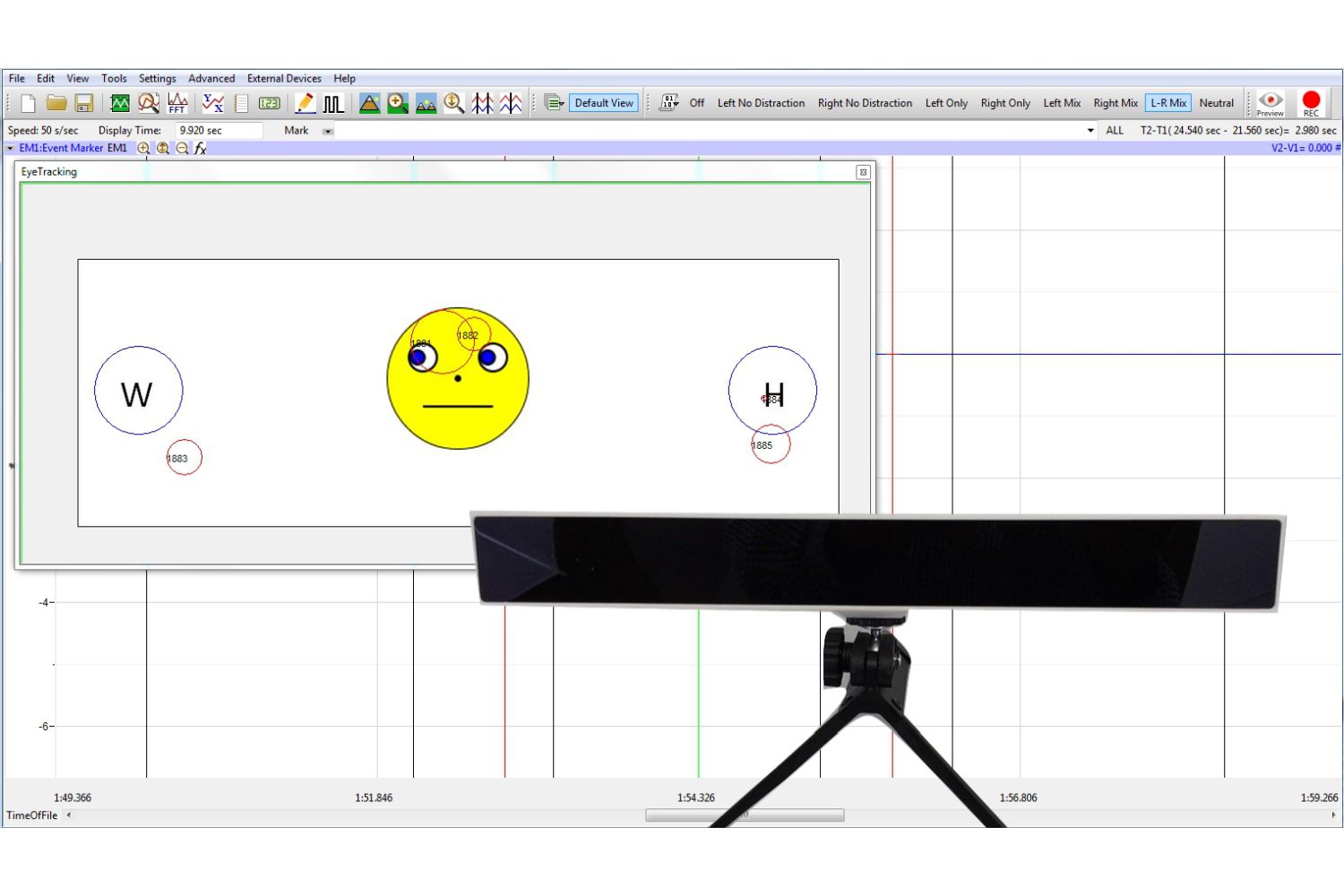Choose Left No Distraction mode
This screenshot has width=1344, height=896.
[761, 103]
